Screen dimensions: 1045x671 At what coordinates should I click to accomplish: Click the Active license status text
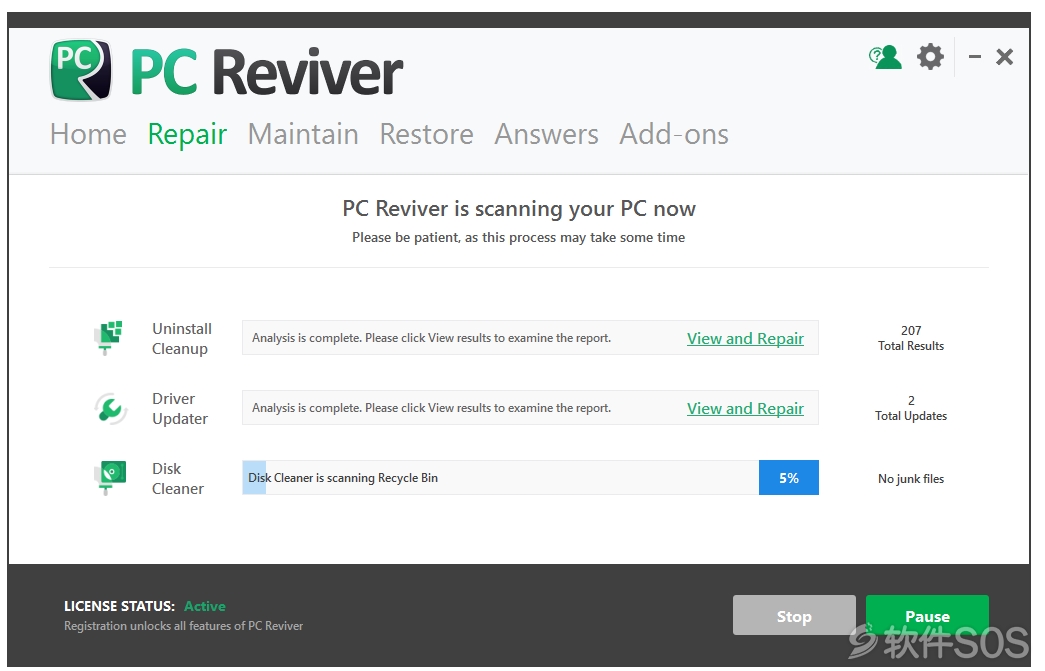tap(205, 606)
